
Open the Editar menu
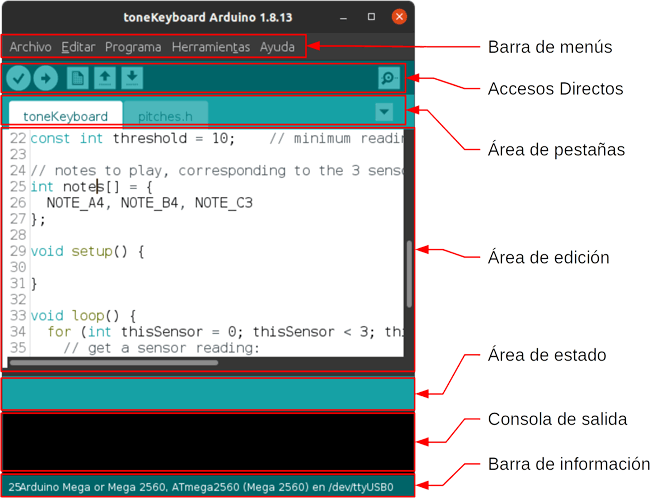tap(78, 47)
